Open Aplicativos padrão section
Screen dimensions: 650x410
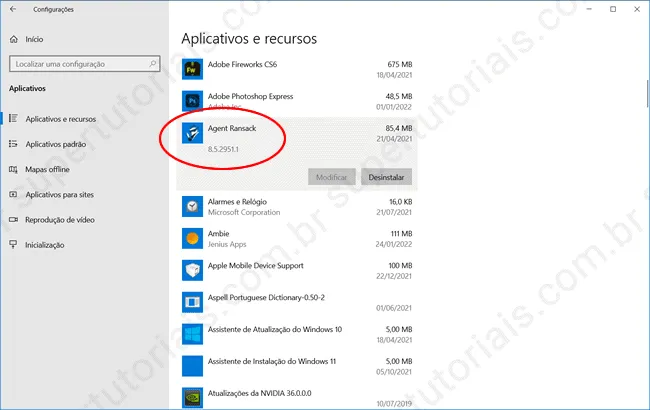click(x=56, y=144)
